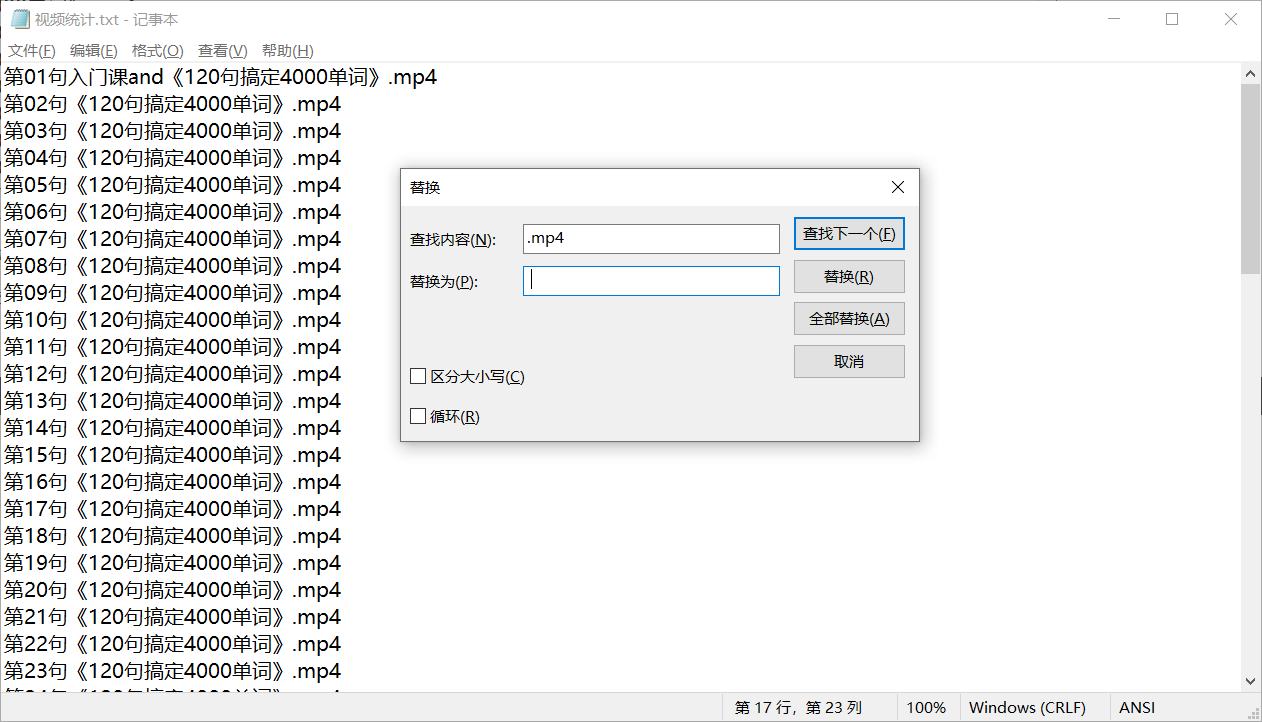Click the line starting with 第18句
The image size is (1262, 722).
click(x=172, y=536)
